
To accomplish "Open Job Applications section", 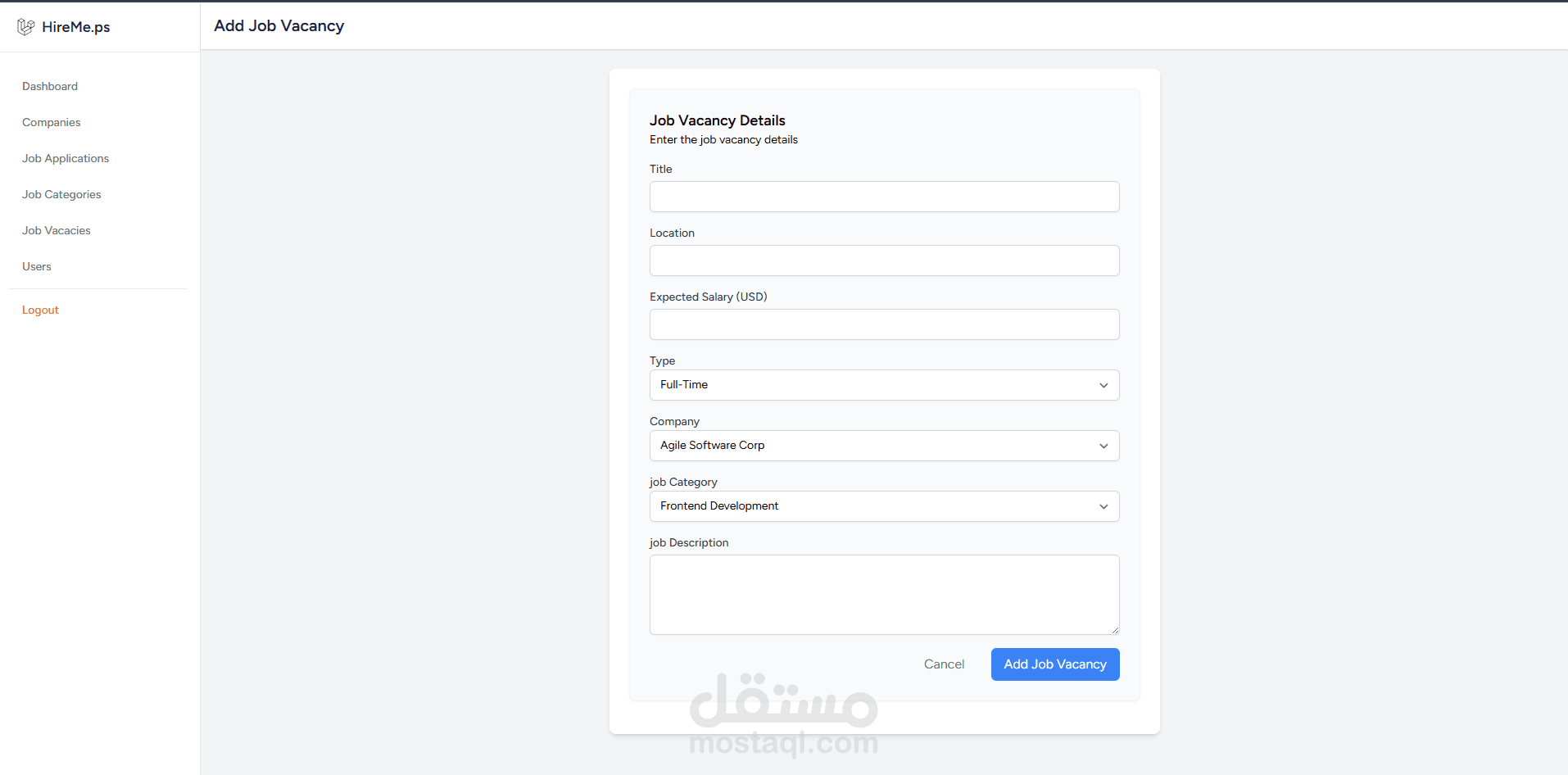I will coord(66,158).
